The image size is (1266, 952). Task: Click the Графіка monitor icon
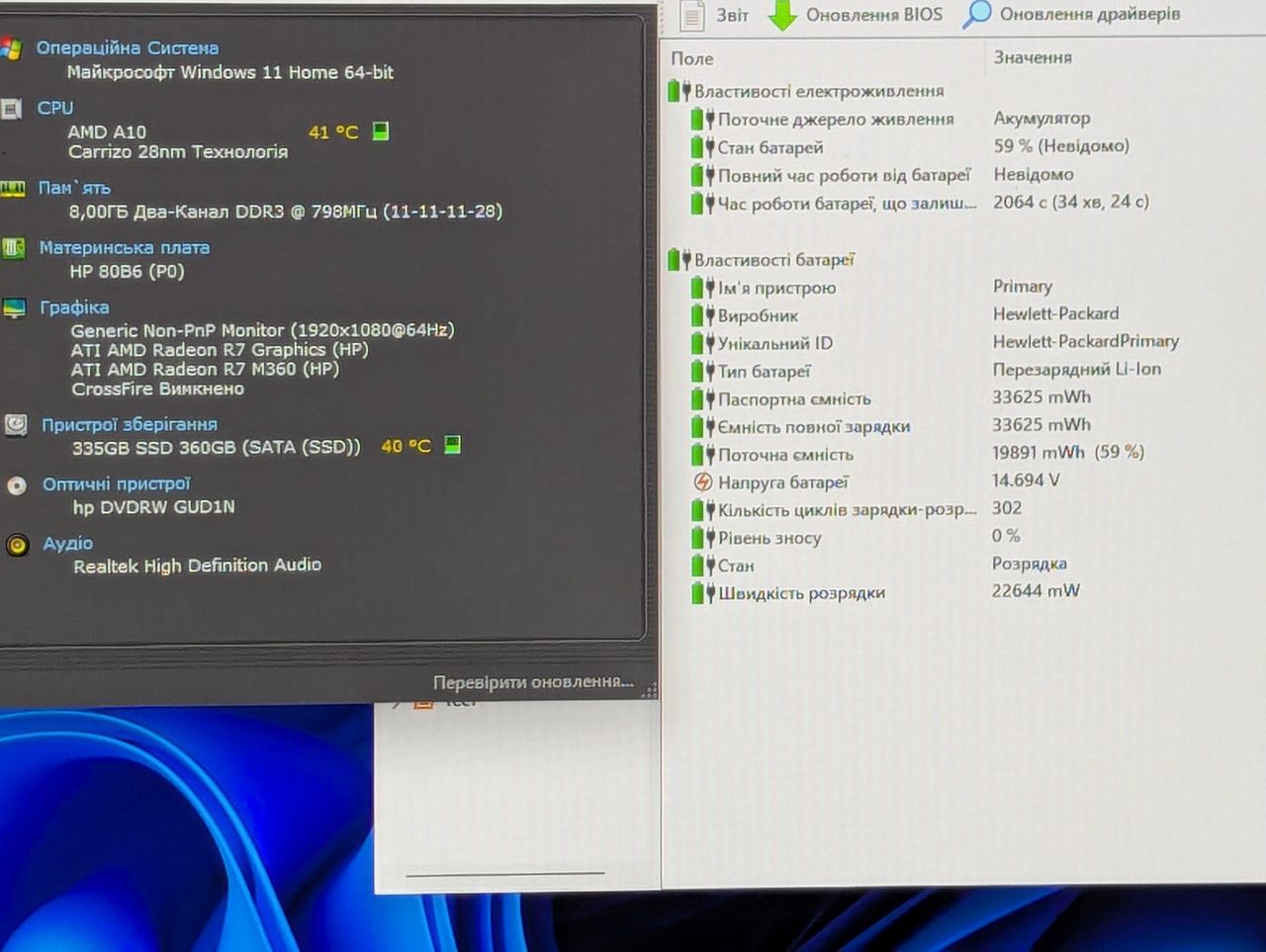(x=15, y=308)
